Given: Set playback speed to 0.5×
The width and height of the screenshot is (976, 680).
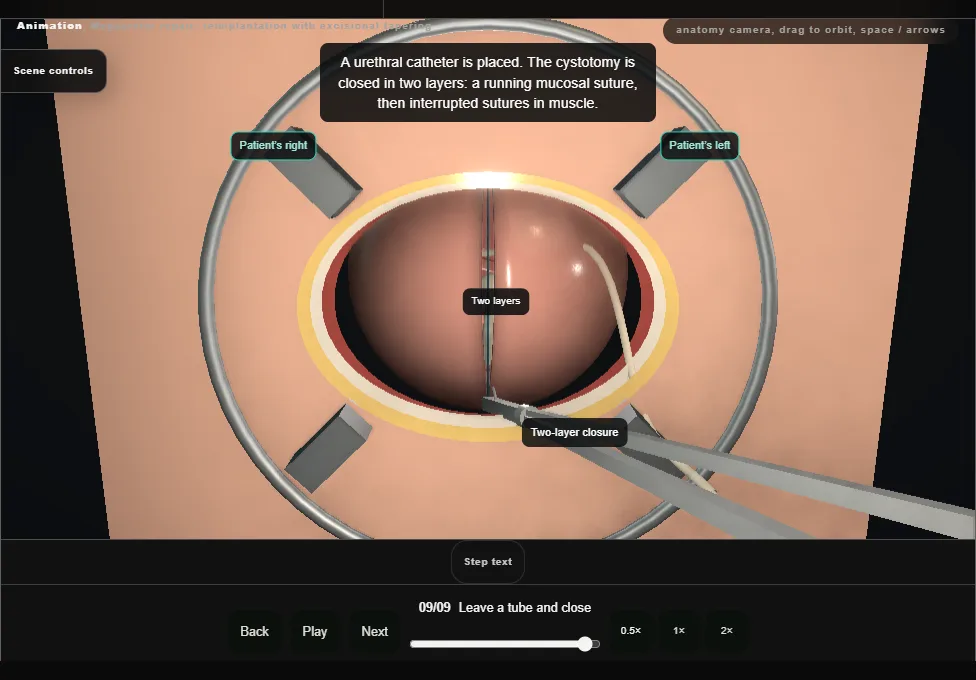Looking at the screenshot, I should click(631, 631).
